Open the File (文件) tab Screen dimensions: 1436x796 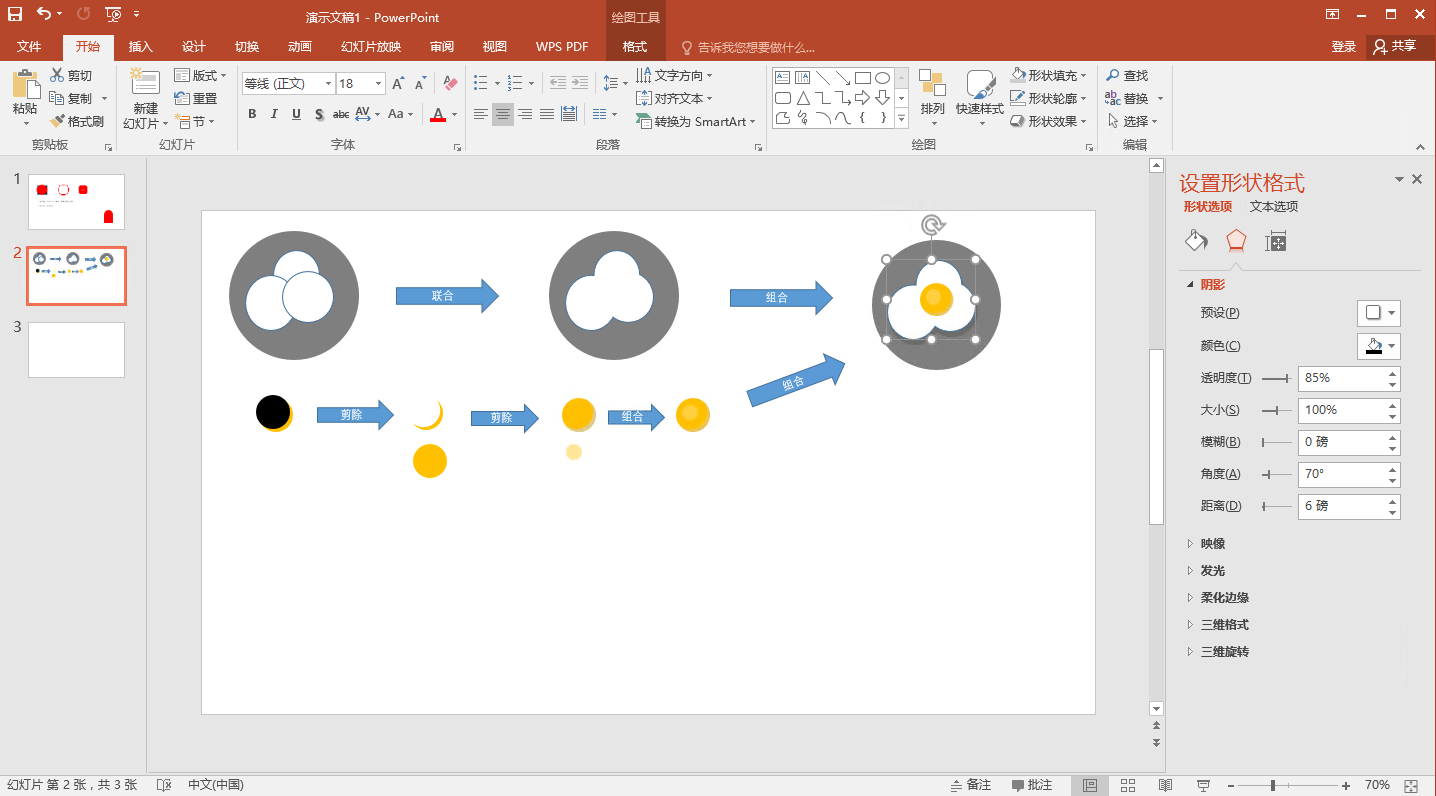pyautogui.click(x=29, y=47)
